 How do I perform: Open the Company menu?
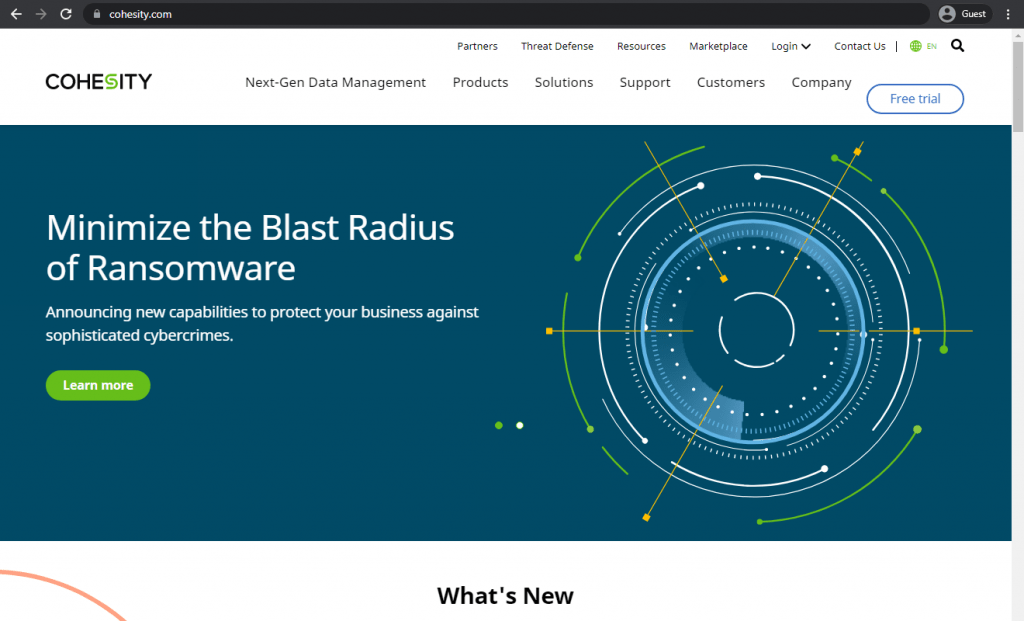pos(822,83)
